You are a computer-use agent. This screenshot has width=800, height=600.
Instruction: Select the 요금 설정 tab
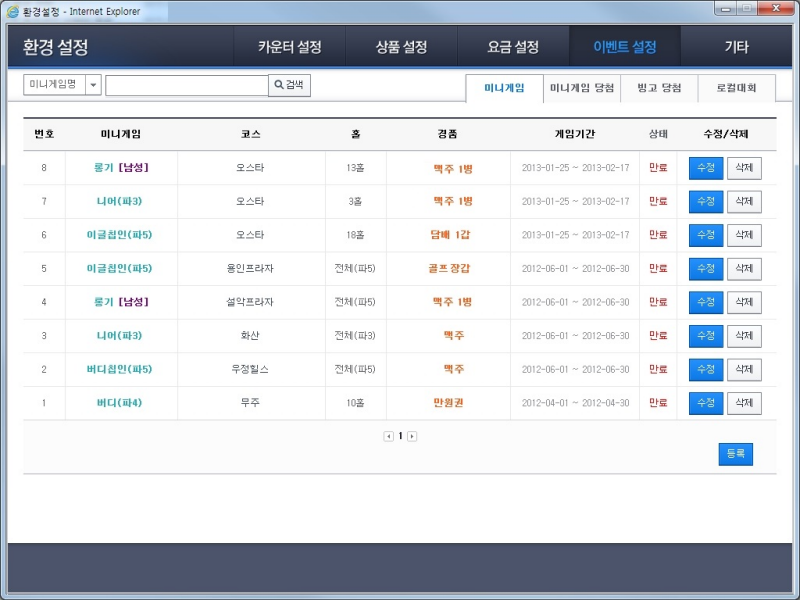(514, 46)
